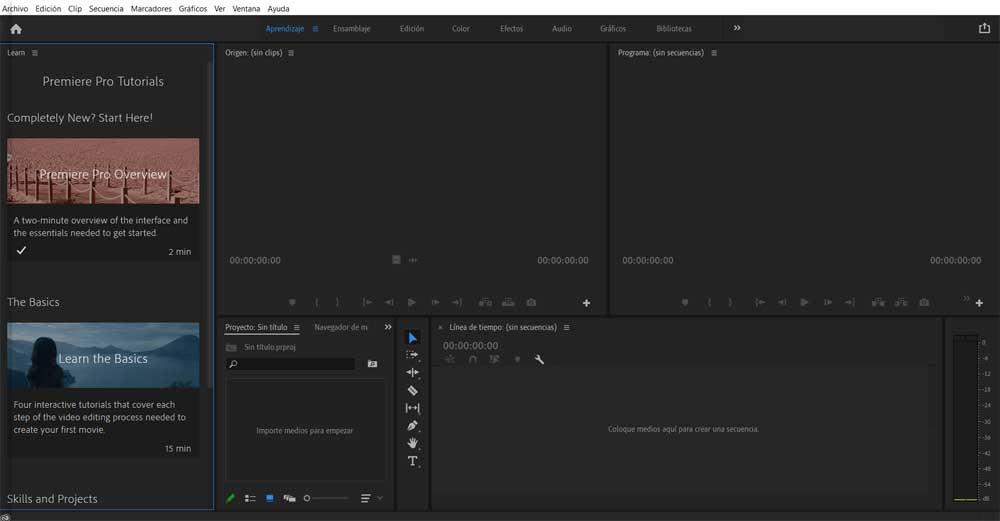This screenshot has width=1000, height=521.
Task: Step forward one frame in Program monitor
Action: 828,302
